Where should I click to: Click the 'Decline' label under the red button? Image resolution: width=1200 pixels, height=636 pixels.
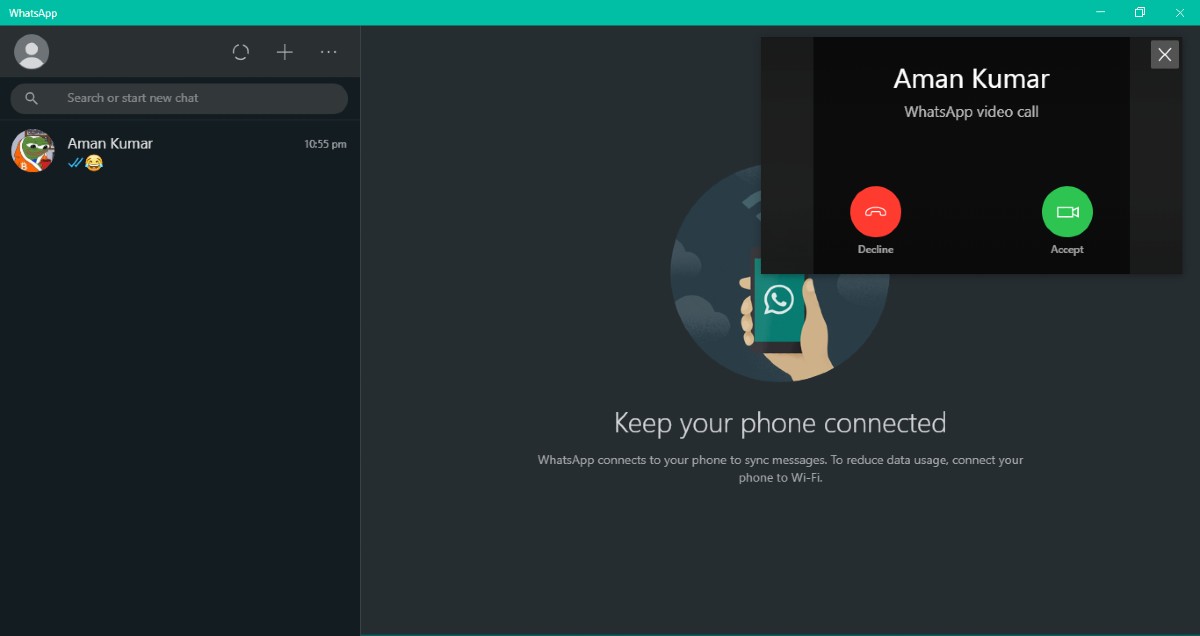875,249
